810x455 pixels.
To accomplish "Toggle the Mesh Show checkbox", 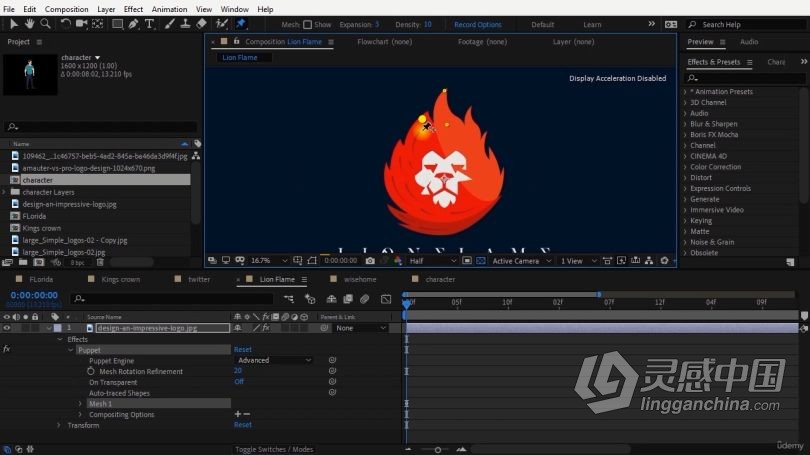I will (307, 24).
